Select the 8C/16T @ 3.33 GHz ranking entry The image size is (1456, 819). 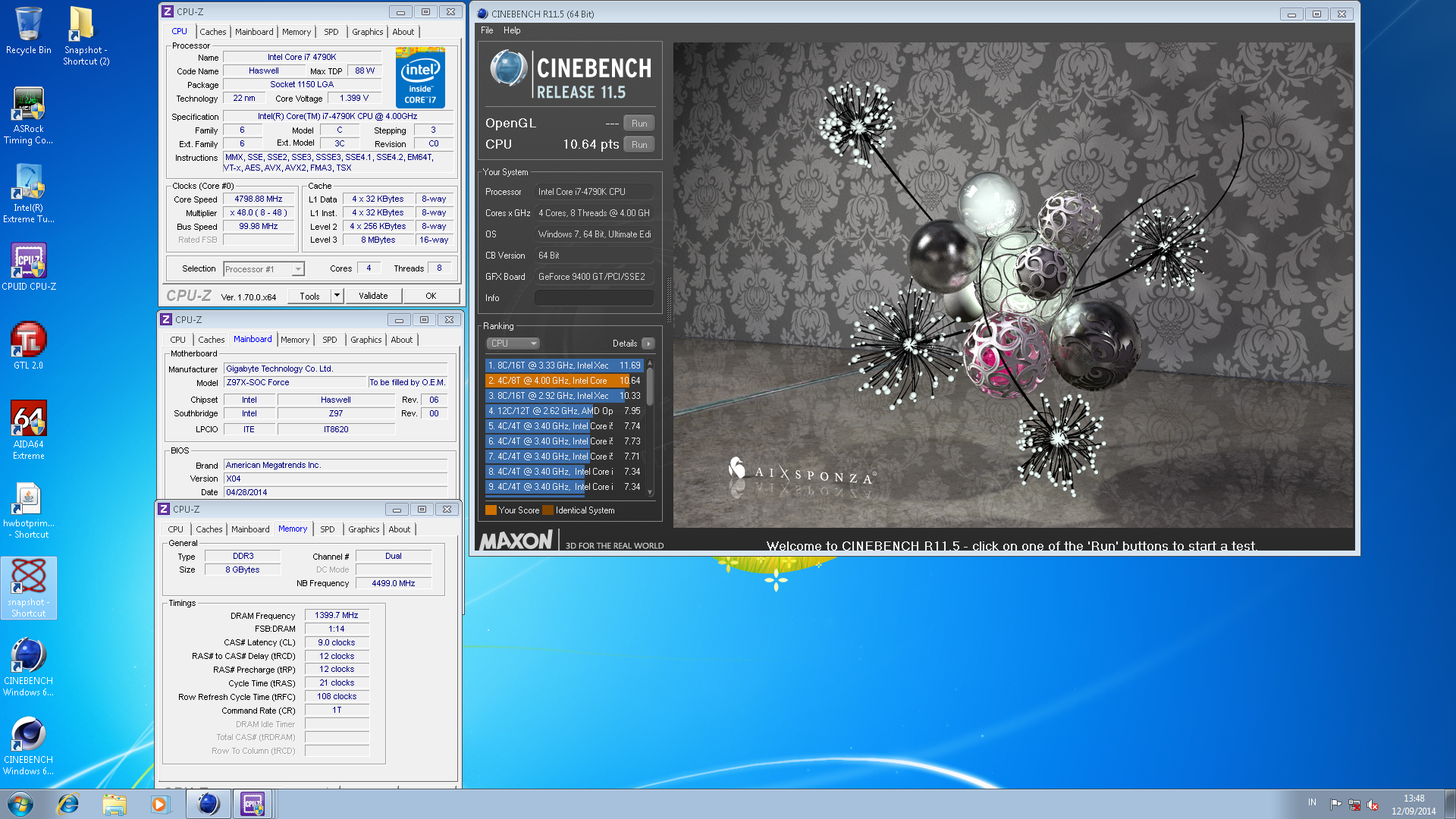pos(564,366)
